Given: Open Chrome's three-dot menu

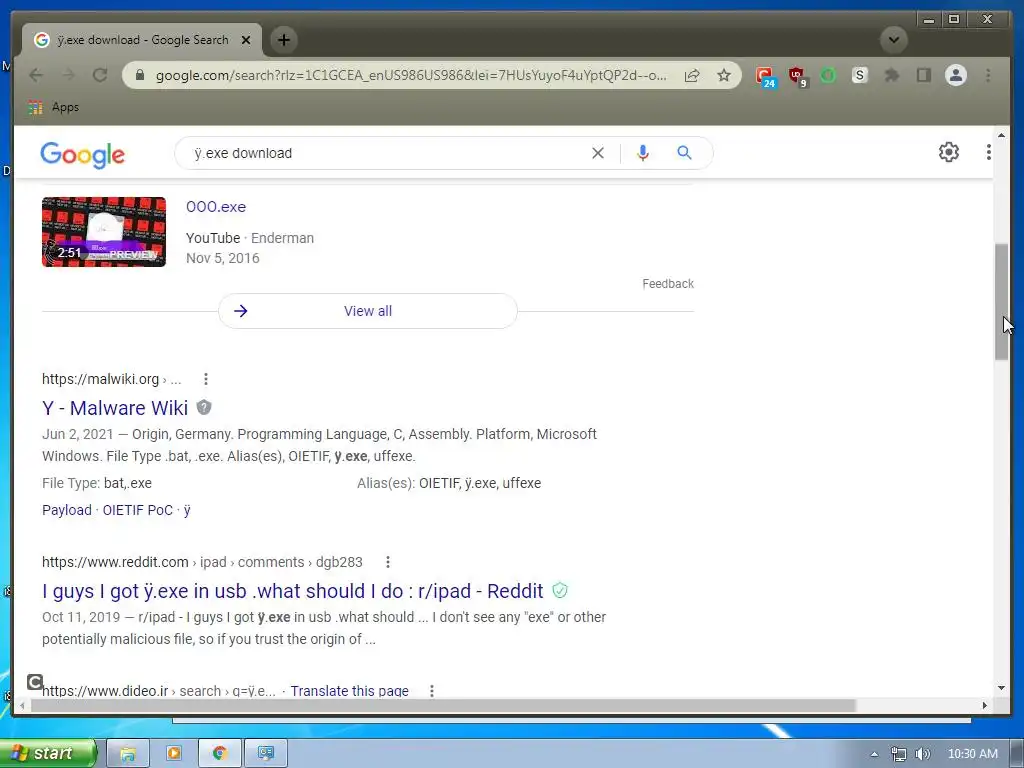Looking at the screenshot, I should [x=988, y=75].
